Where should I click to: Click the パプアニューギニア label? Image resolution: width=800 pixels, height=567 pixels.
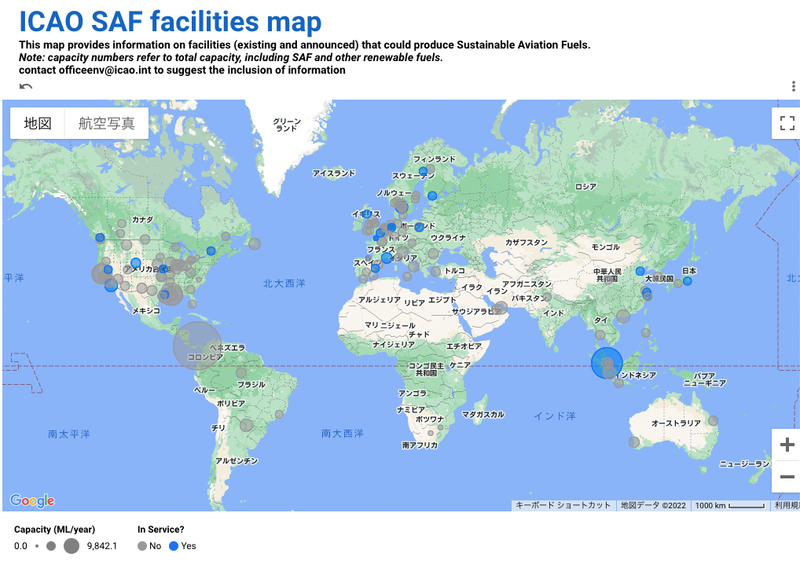pyautogui.click(x=705, y=379)
